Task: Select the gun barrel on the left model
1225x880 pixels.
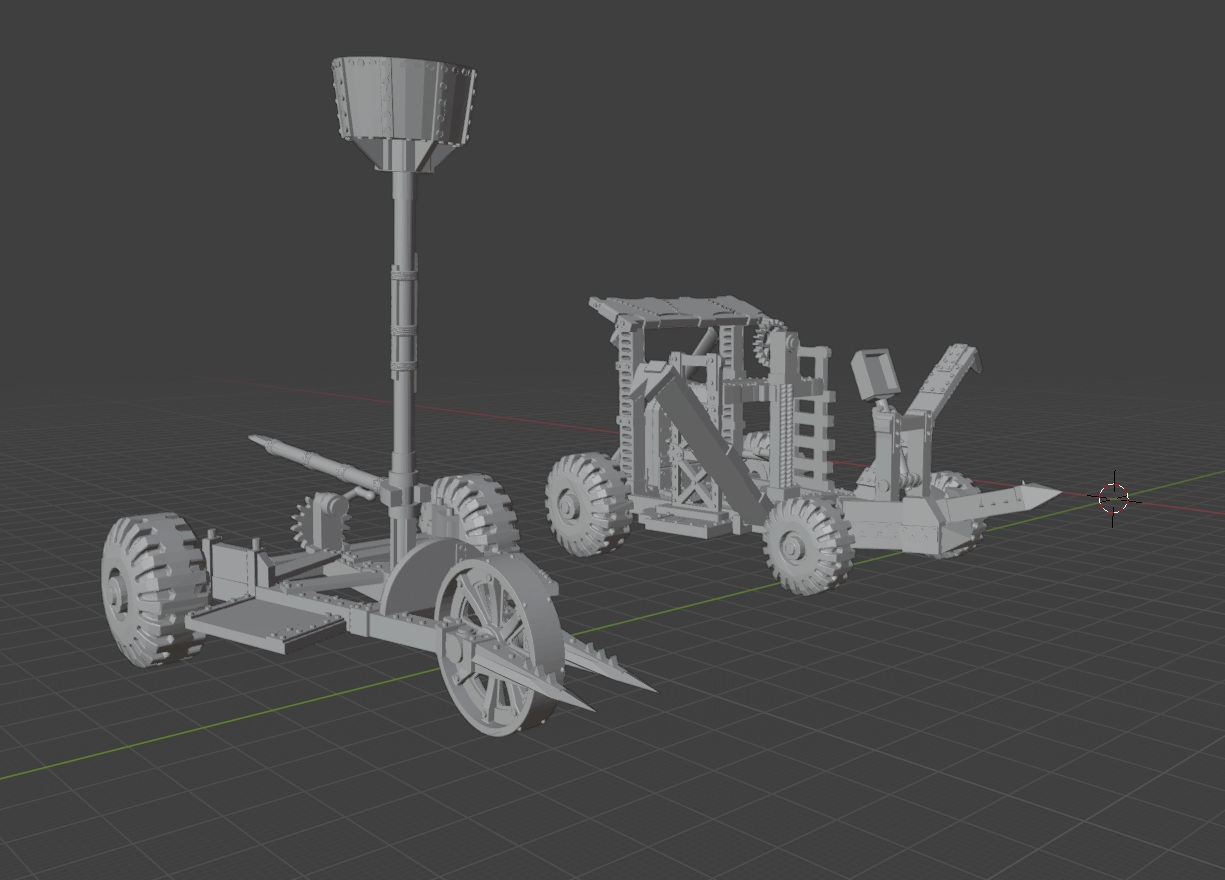Action: (x=315, y=464)
